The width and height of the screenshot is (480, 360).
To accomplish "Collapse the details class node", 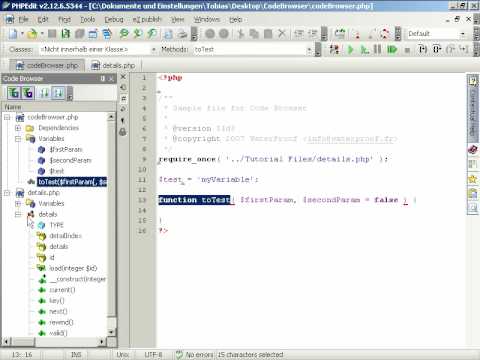I will 18,214.
